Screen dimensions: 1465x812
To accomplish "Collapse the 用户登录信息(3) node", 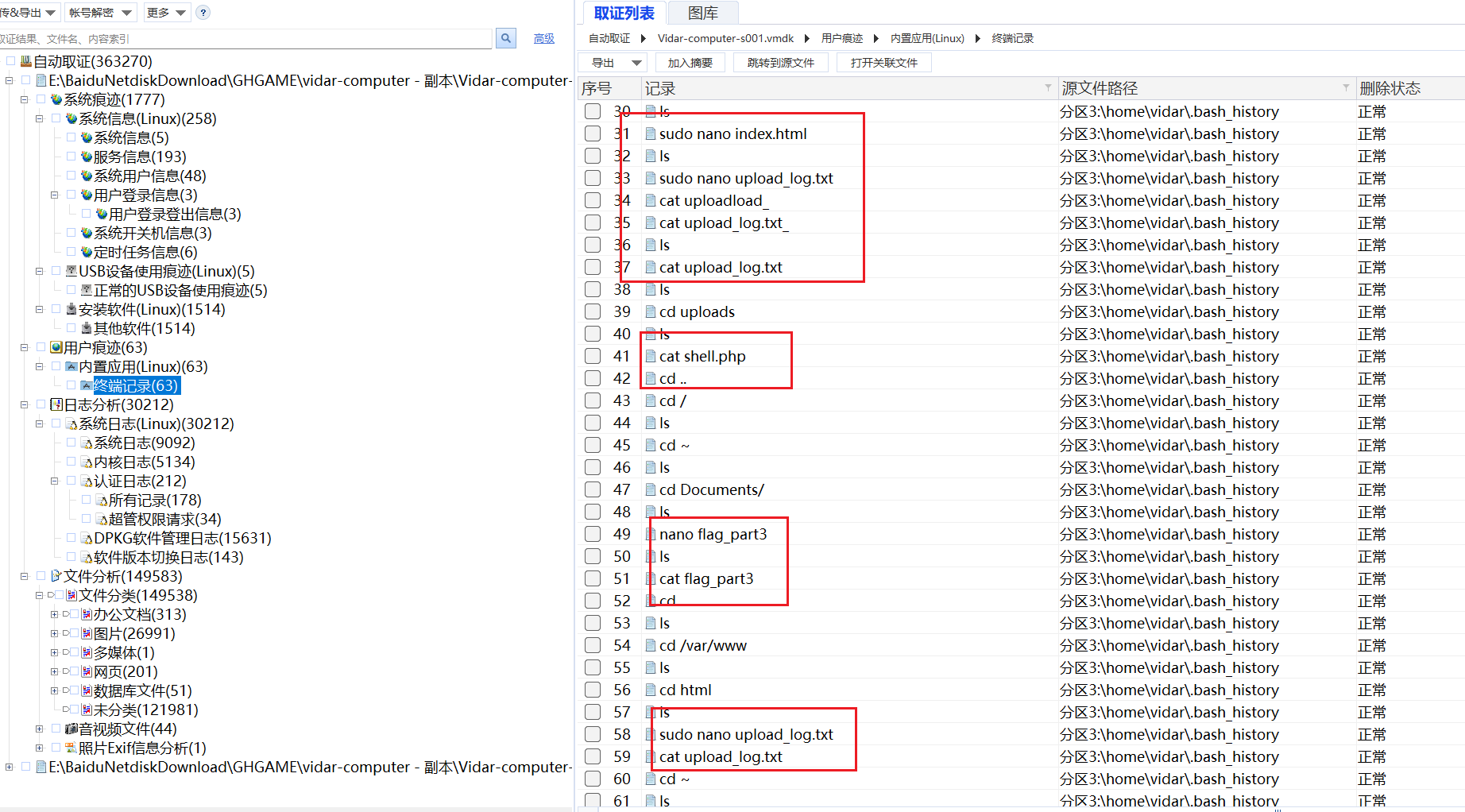I will 54,195.
